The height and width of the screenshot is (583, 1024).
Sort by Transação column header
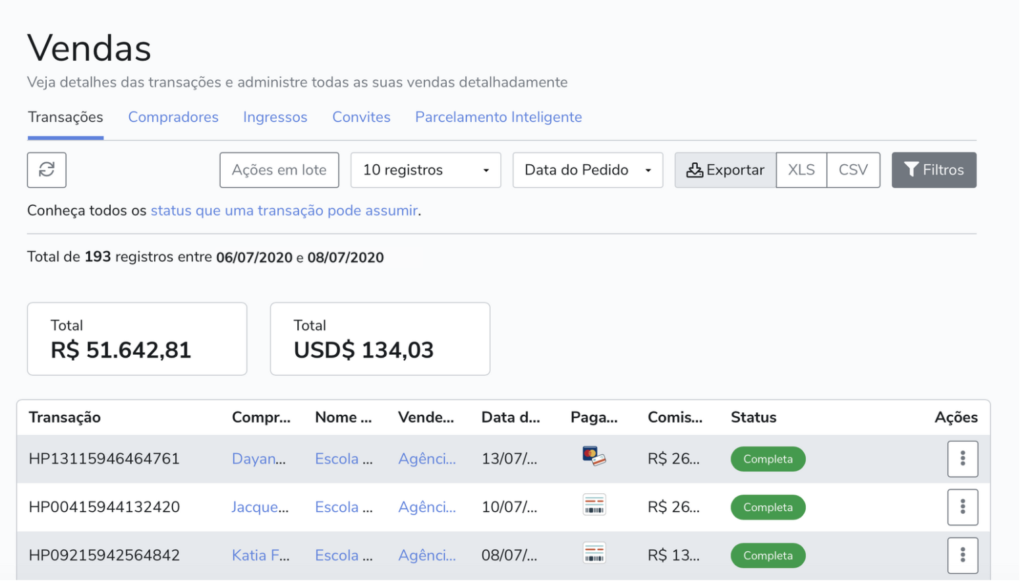tap(64, 417)
